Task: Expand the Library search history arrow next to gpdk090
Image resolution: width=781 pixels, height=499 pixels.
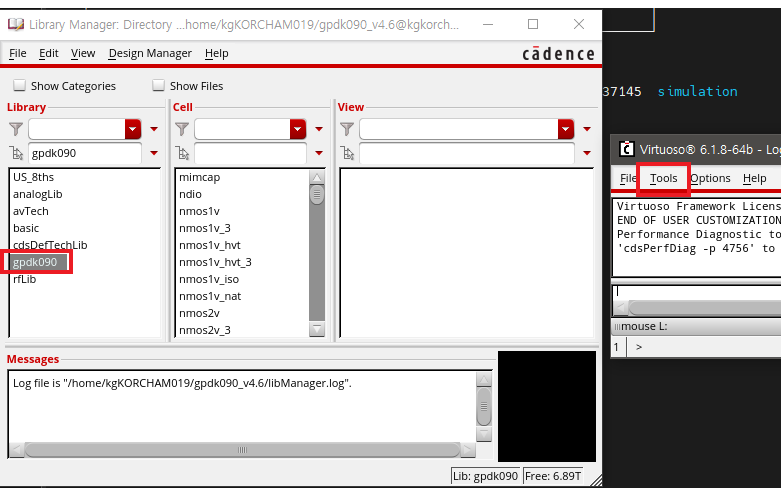Action: (154, 153)
